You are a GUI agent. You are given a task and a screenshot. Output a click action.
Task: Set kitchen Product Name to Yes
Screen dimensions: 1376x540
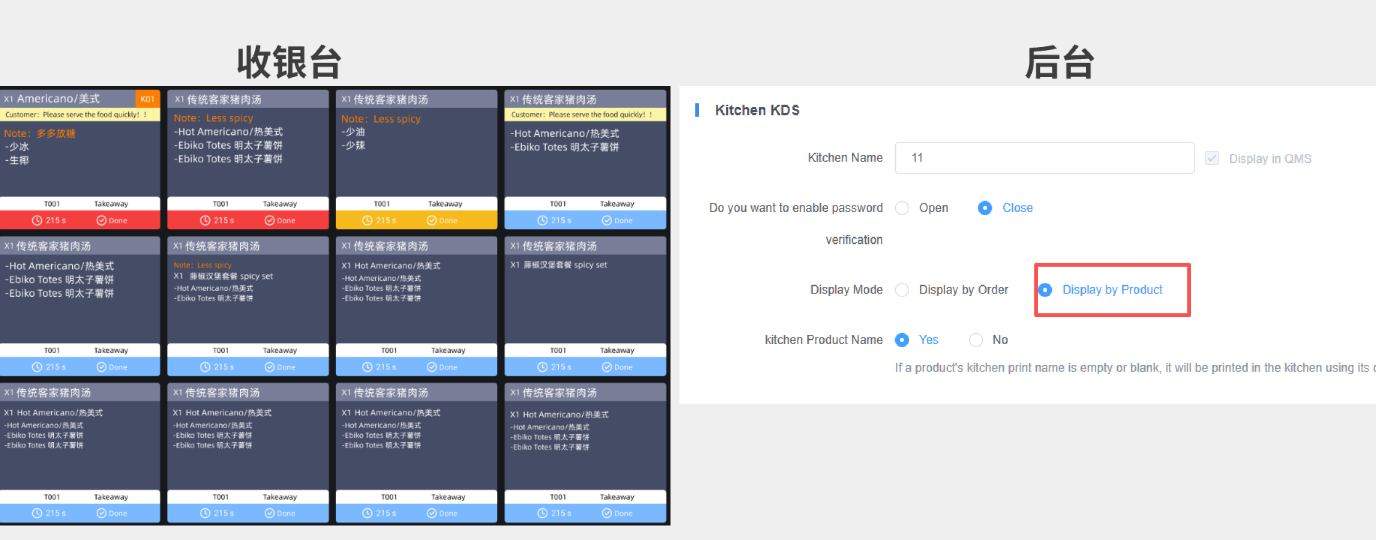coord(902,340)
